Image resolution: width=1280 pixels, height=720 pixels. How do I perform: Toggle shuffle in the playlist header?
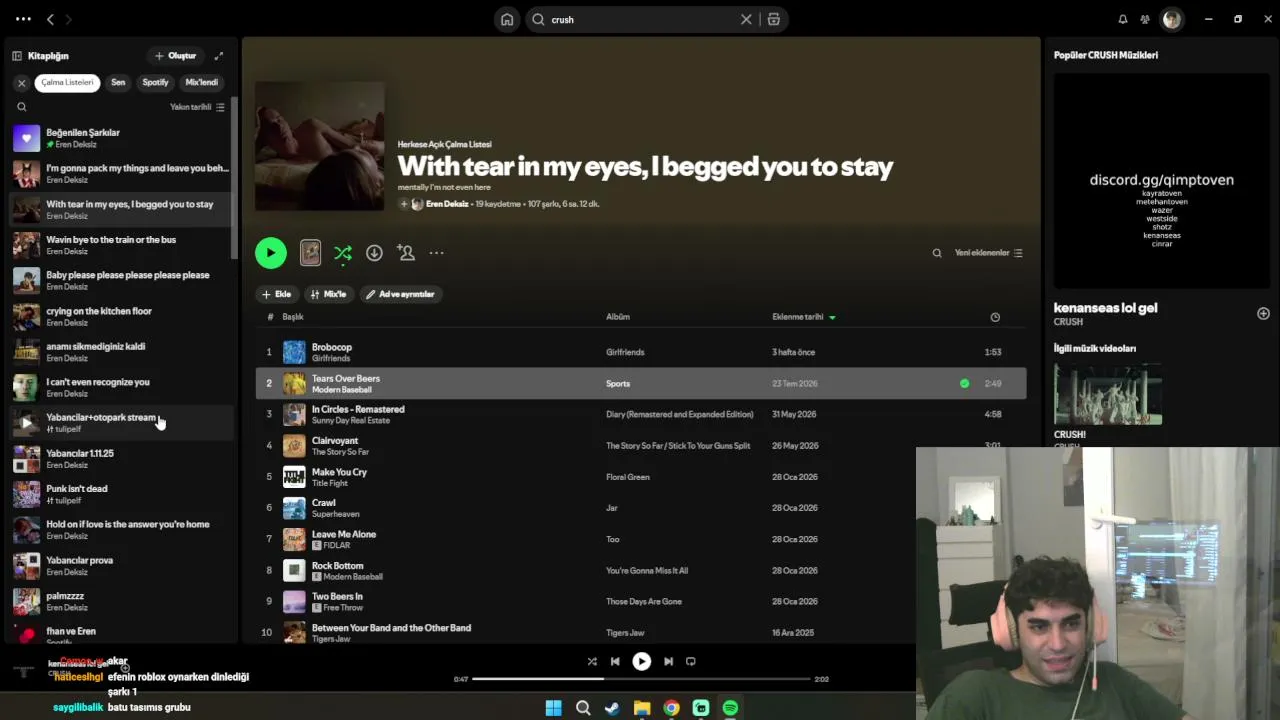pos(343,253)
